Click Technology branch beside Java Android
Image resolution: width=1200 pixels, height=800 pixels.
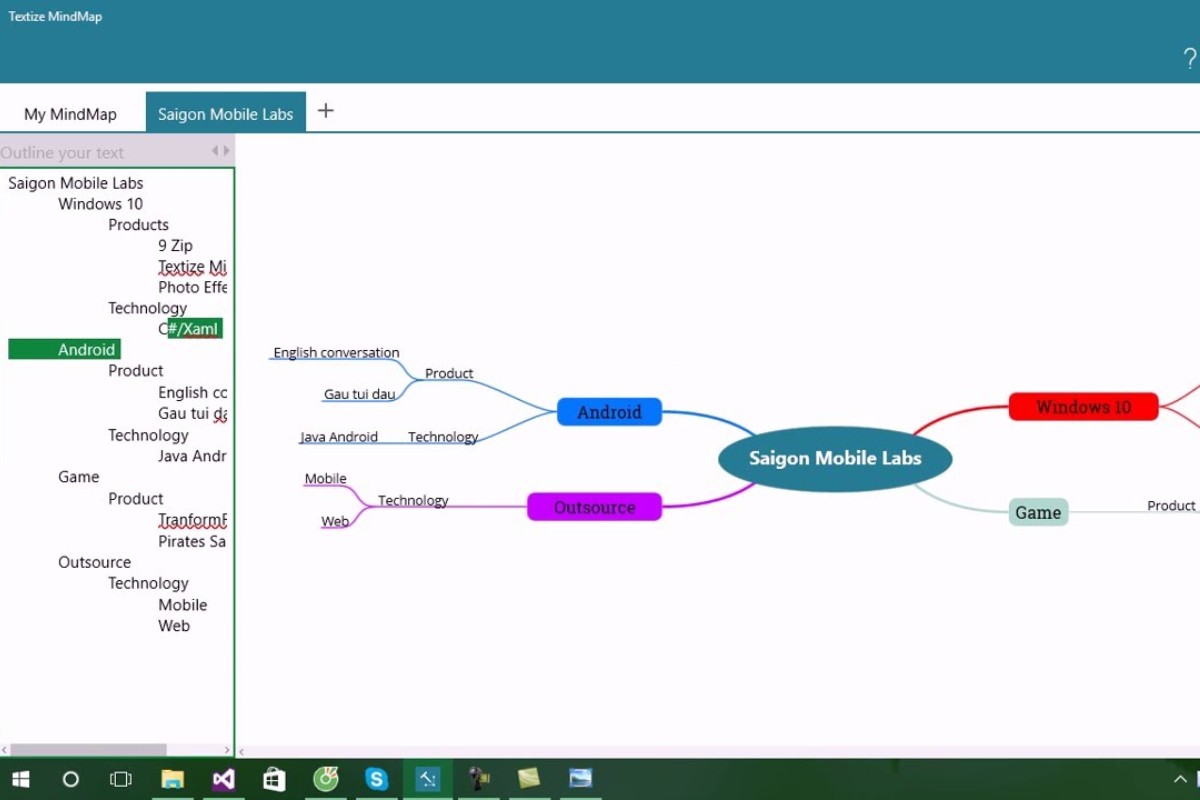443,437
